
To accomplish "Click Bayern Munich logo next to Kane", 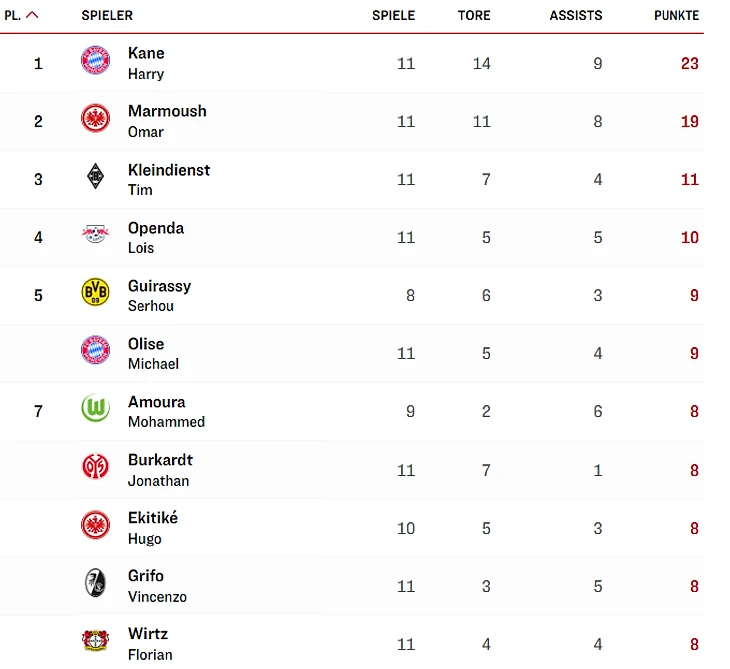I will click(x=95, y=61).
